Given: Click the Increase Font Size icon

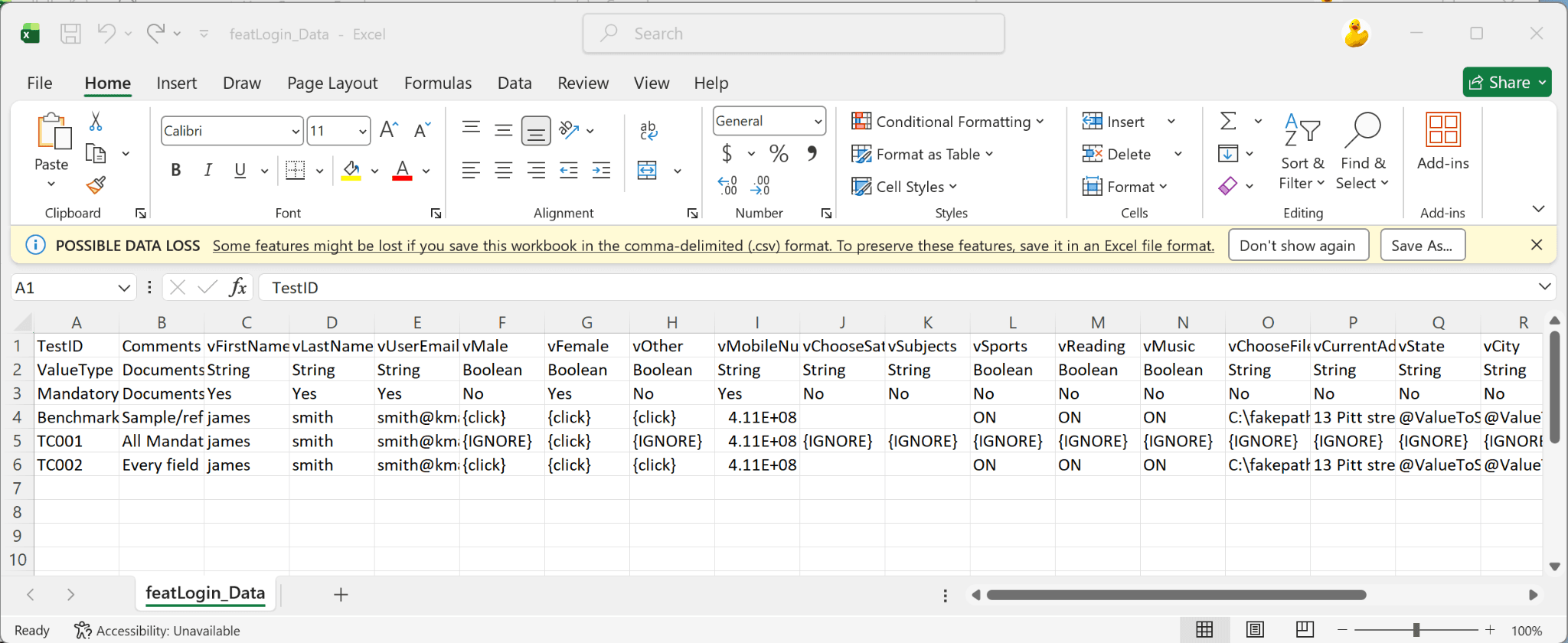Looking at the screenshot, I should pos(389,131).
